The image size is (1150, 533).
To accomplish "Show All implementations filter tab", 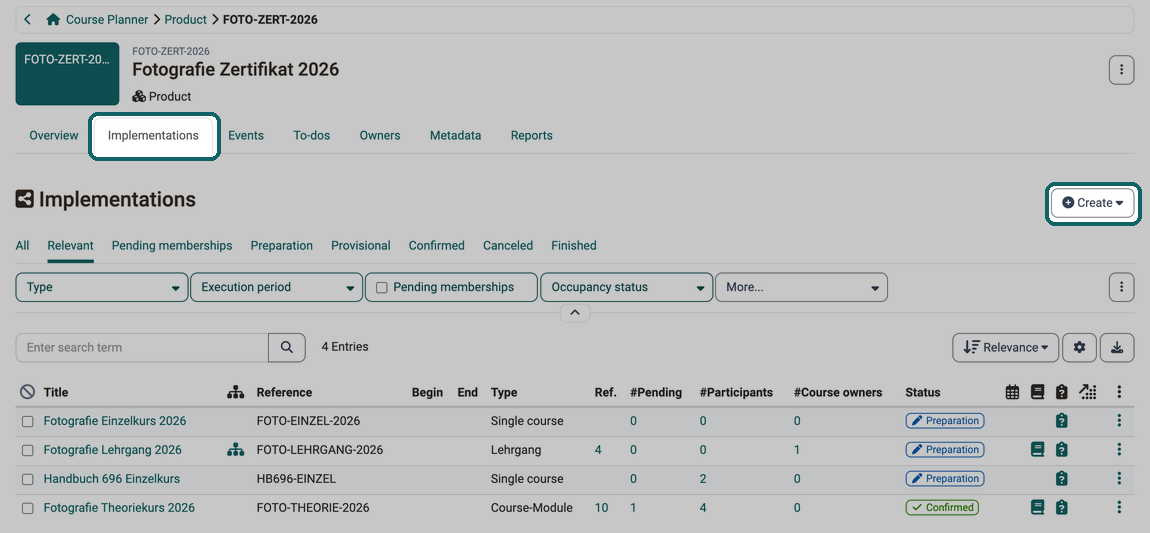I will (22, 246).
